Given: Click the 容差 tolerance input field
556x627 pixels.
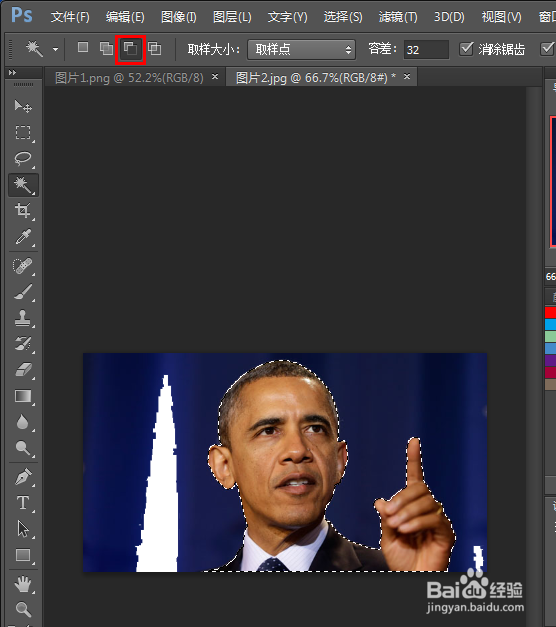Looking at the screenshot, I should click(x=426, y=50).
